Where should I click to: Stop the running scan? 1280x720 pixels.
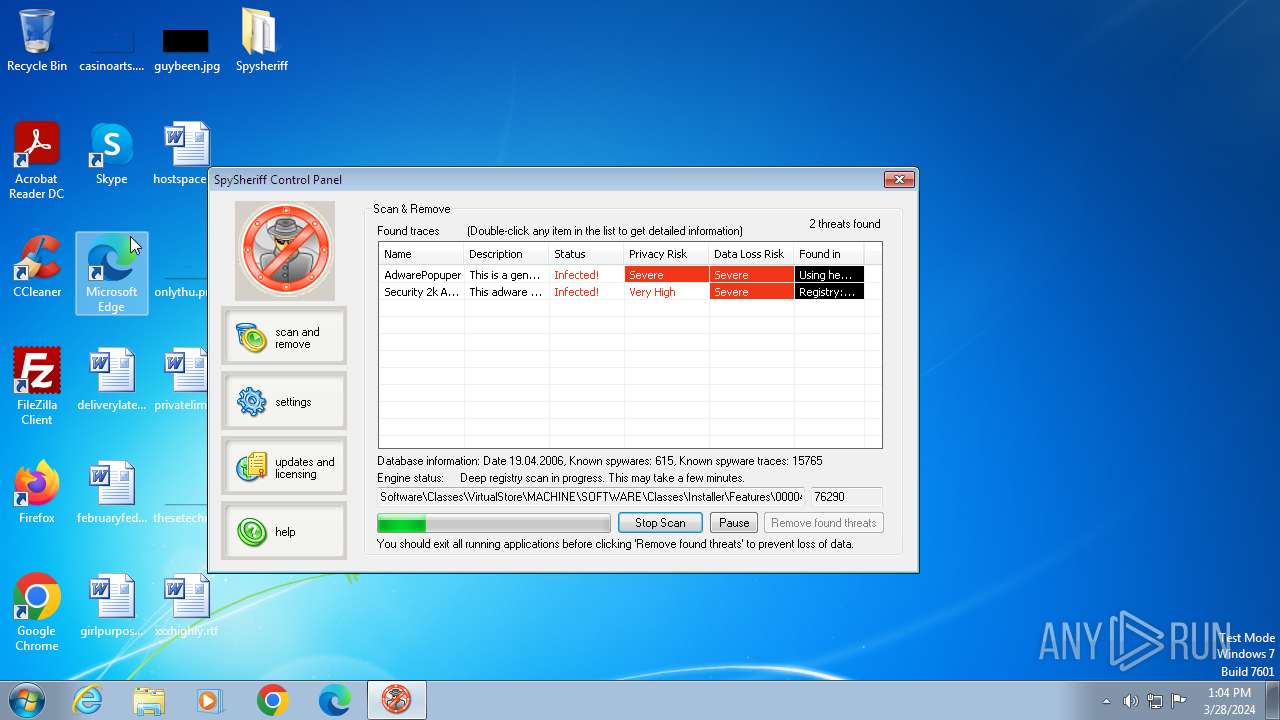(x=660, y=523)
